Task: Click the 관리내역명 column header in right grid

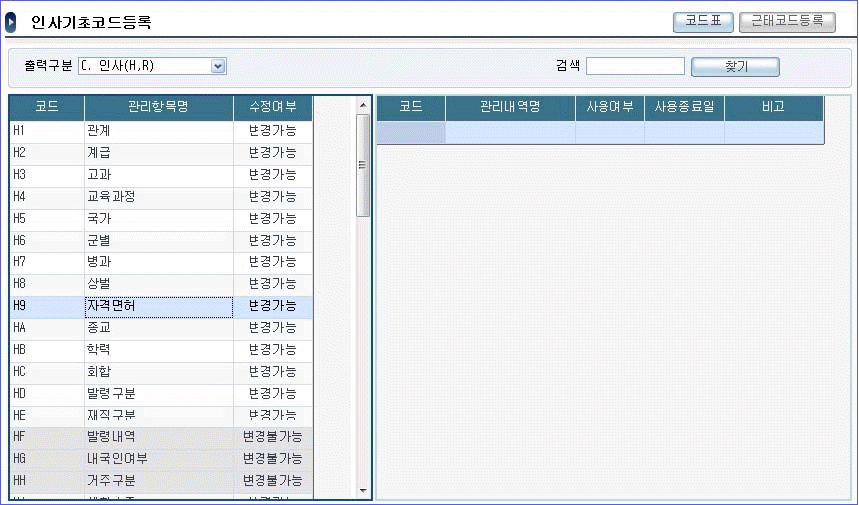Action: [510, 107]
